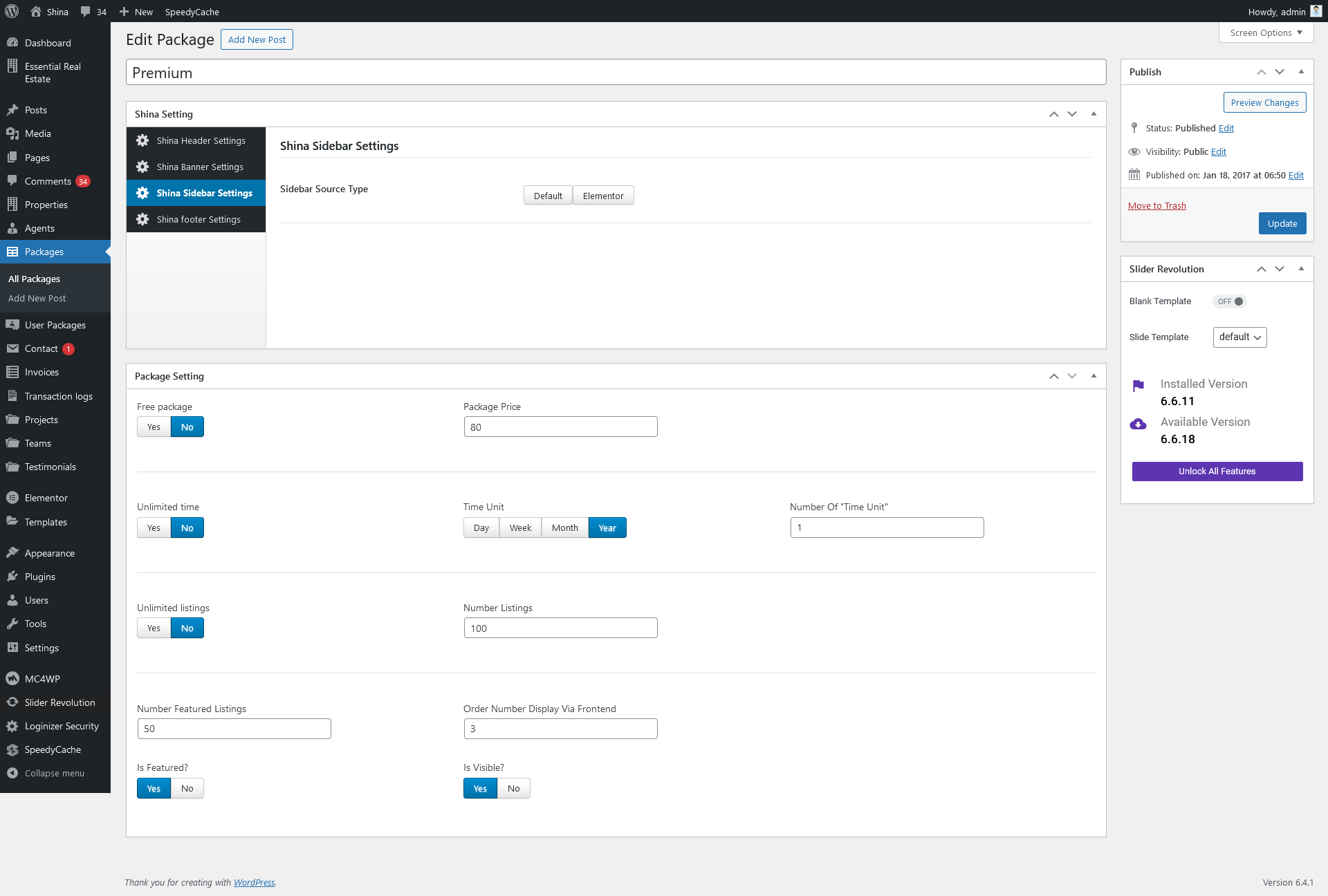Click the Slider Revolution refresh icon in sidebar

click(12, 702)
